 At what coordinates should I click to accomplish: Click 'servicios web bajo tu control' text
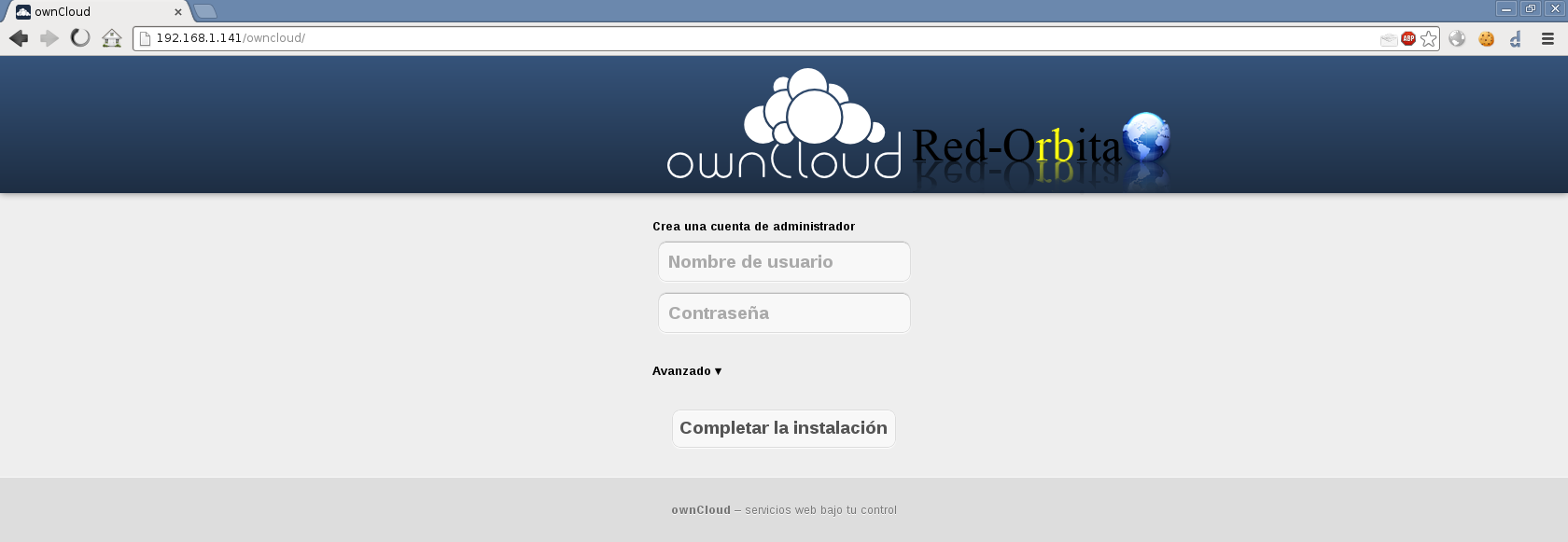821,510
